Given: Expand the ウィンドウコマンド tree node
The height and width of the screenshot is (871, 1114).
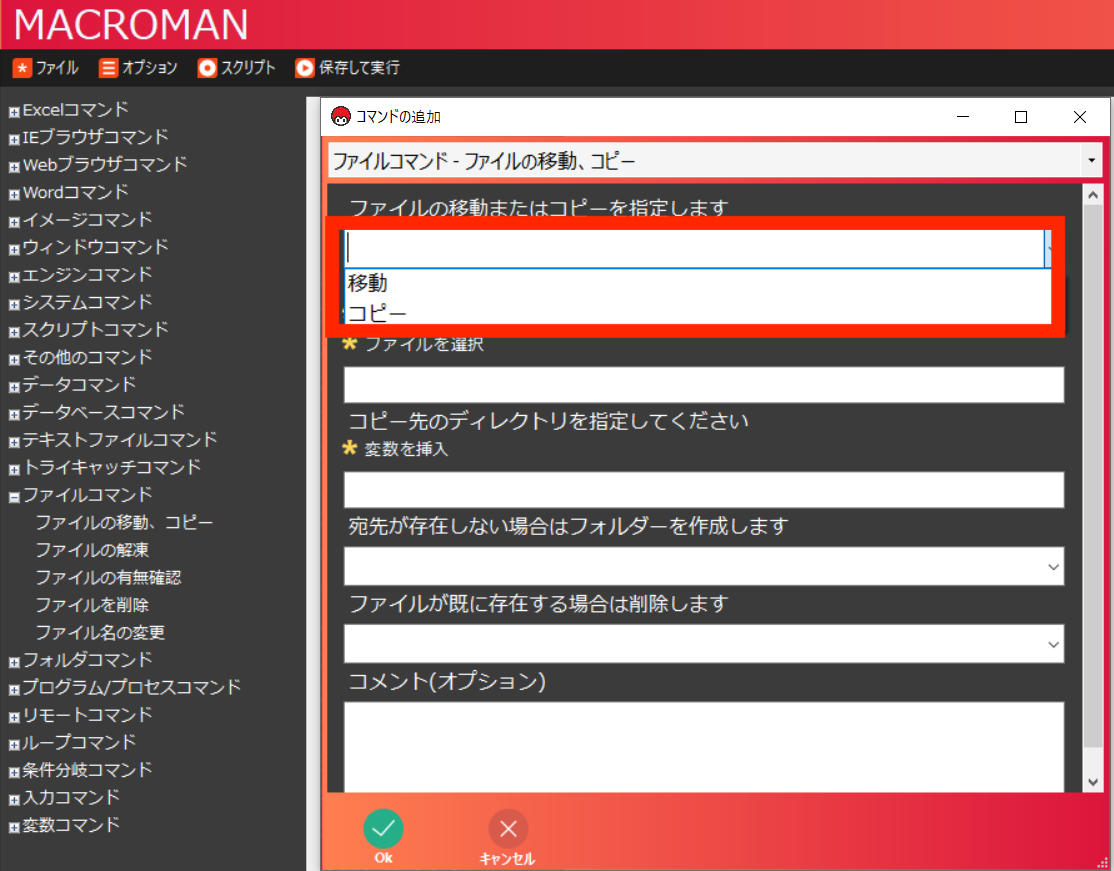Looking at the screenshot, I should 13,249.
